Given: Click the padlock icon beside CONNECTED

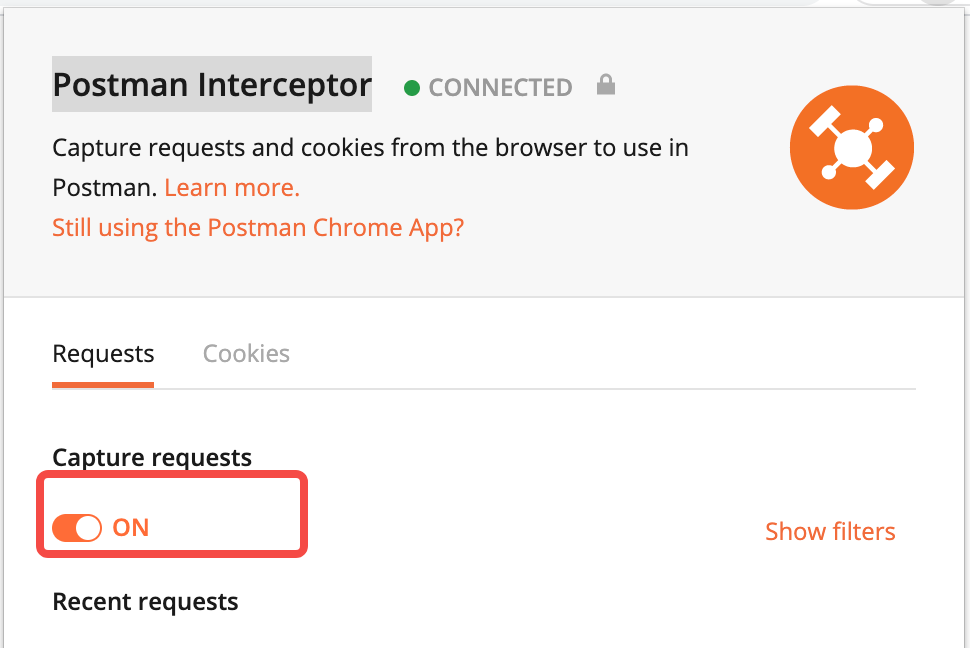Looking at the screenshot, I should tap(605, 86).
